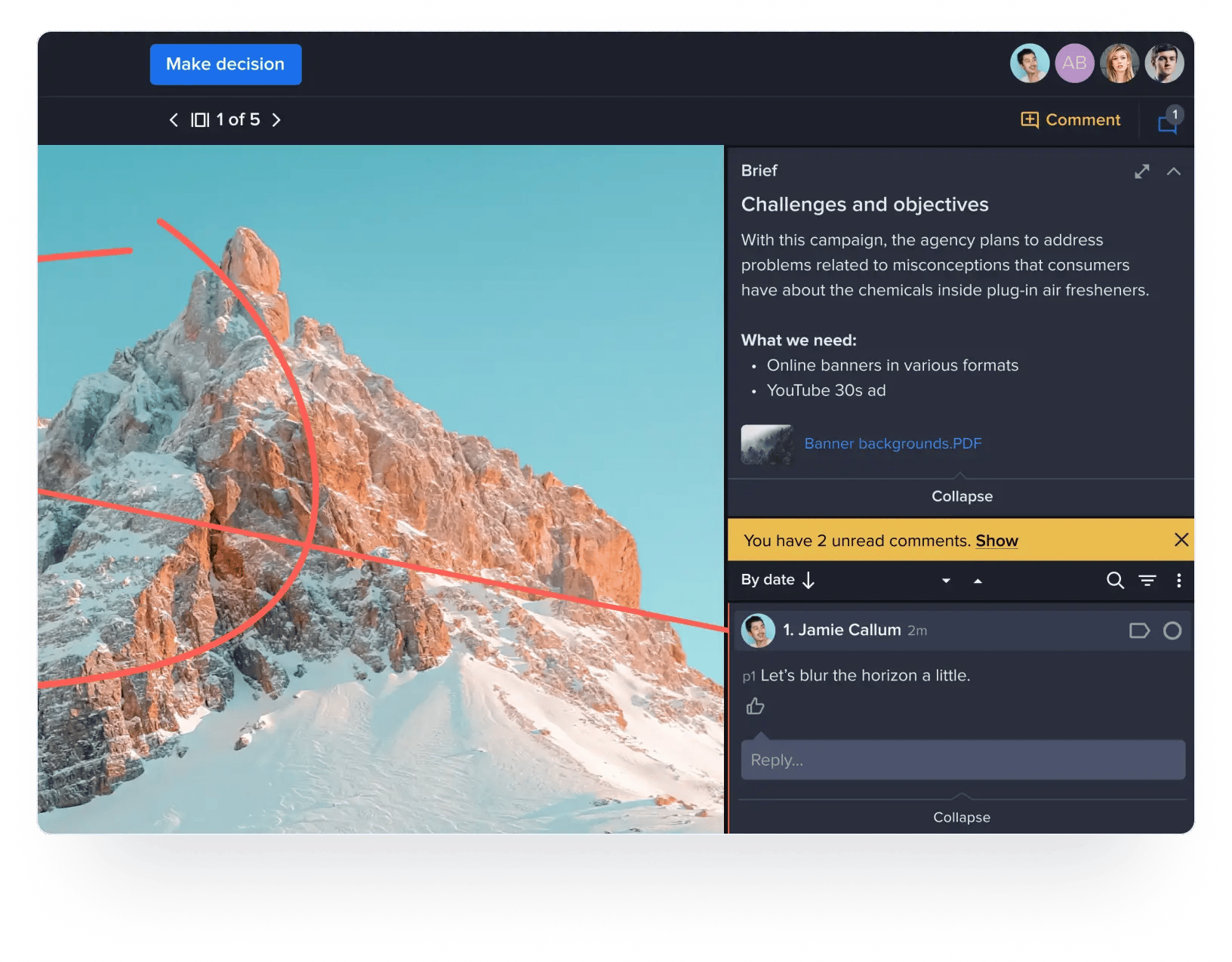The width and height of the screenshot is (1232, 962).
Task: Add a new Comment
Action: tap(1070, 120)
